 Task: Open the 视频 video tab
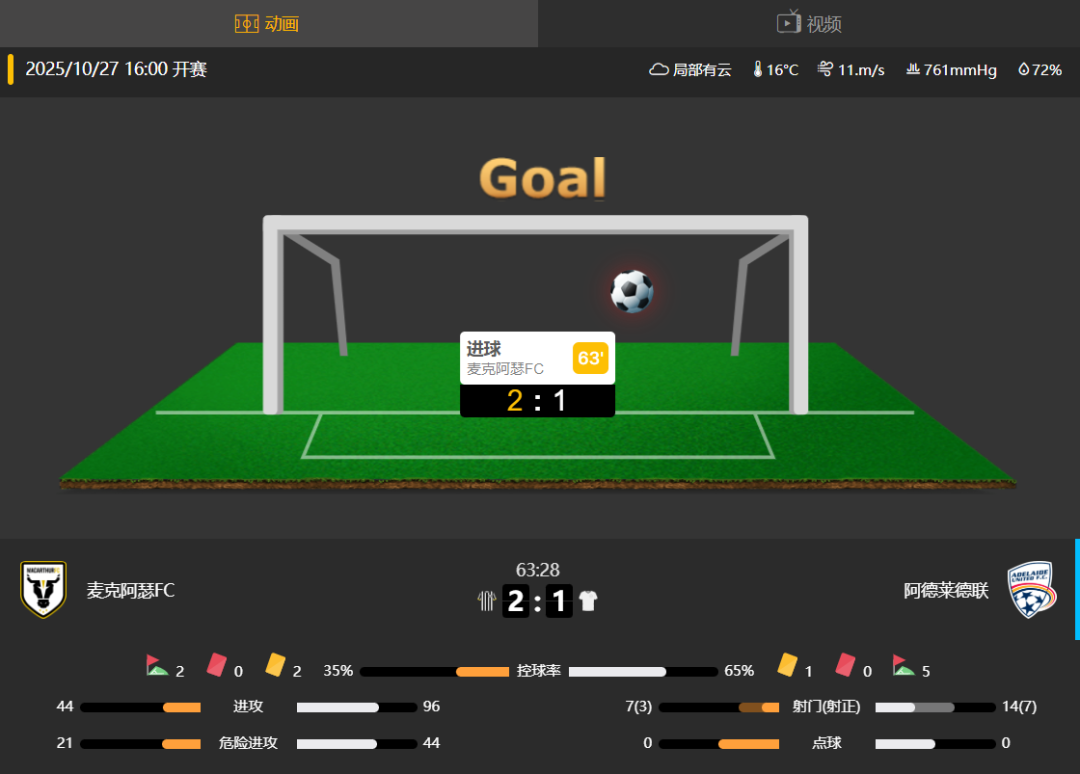click(809, 23)
